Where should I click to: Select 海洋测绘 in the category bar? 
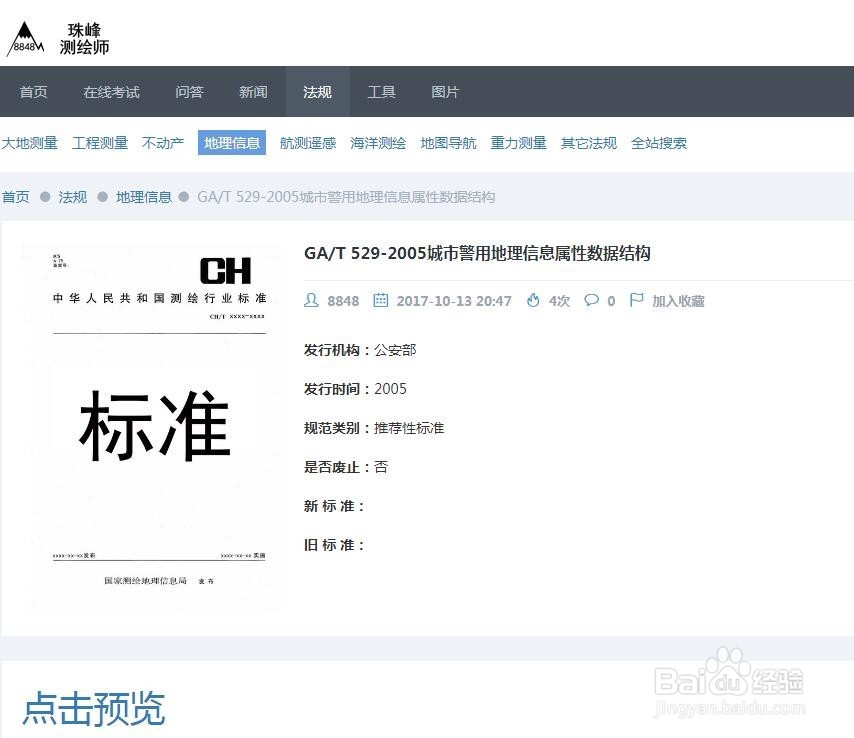(377, 143)
